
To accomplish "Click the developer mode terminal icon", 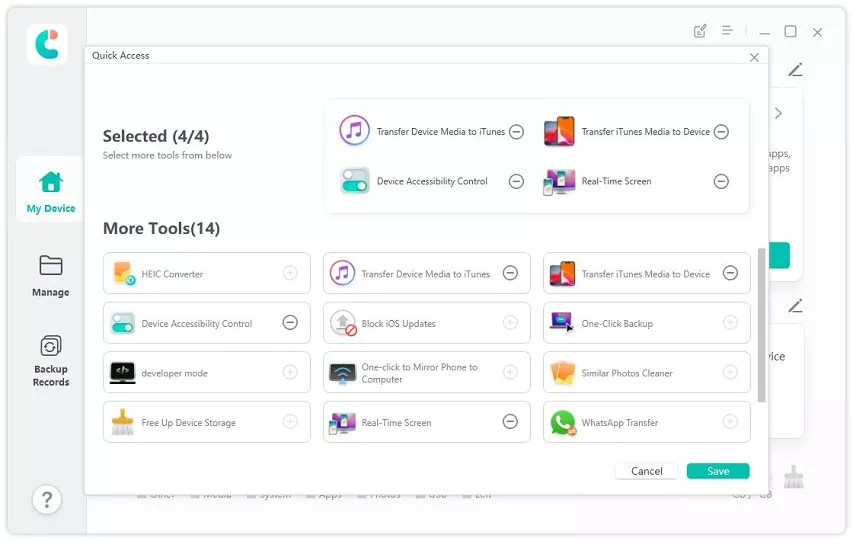I will (x=123, y=373).
